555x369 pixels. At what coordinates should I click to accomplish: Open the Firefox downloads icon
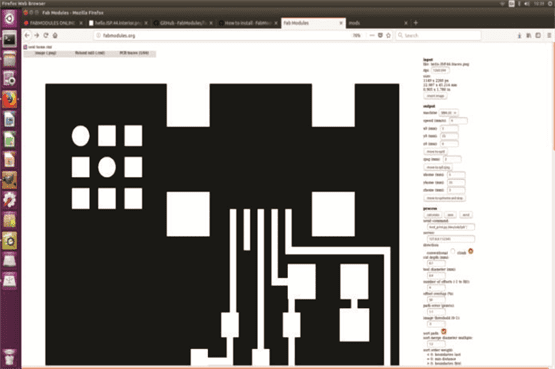pos(519,35)
